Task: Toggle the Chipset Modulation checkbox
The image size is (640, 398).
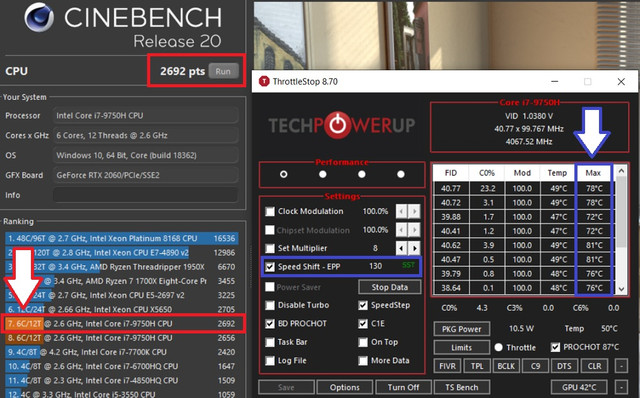Action: point(270,230)
